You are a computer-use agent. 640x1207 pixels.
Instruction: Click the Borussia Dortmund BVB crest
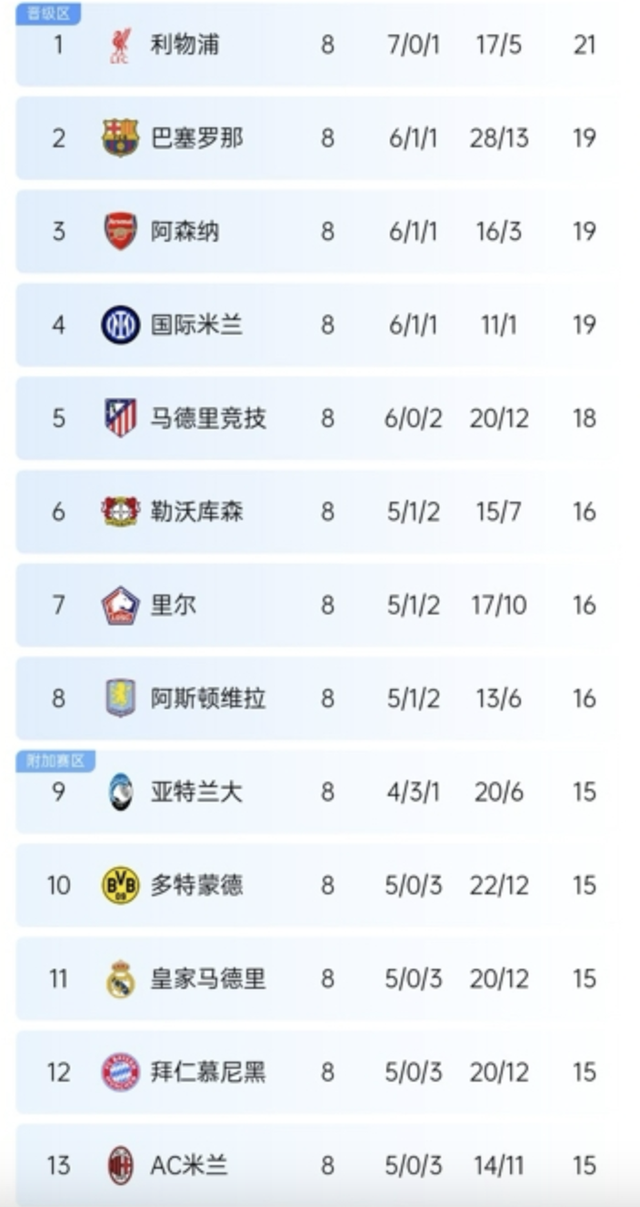(x=120, y=885)
